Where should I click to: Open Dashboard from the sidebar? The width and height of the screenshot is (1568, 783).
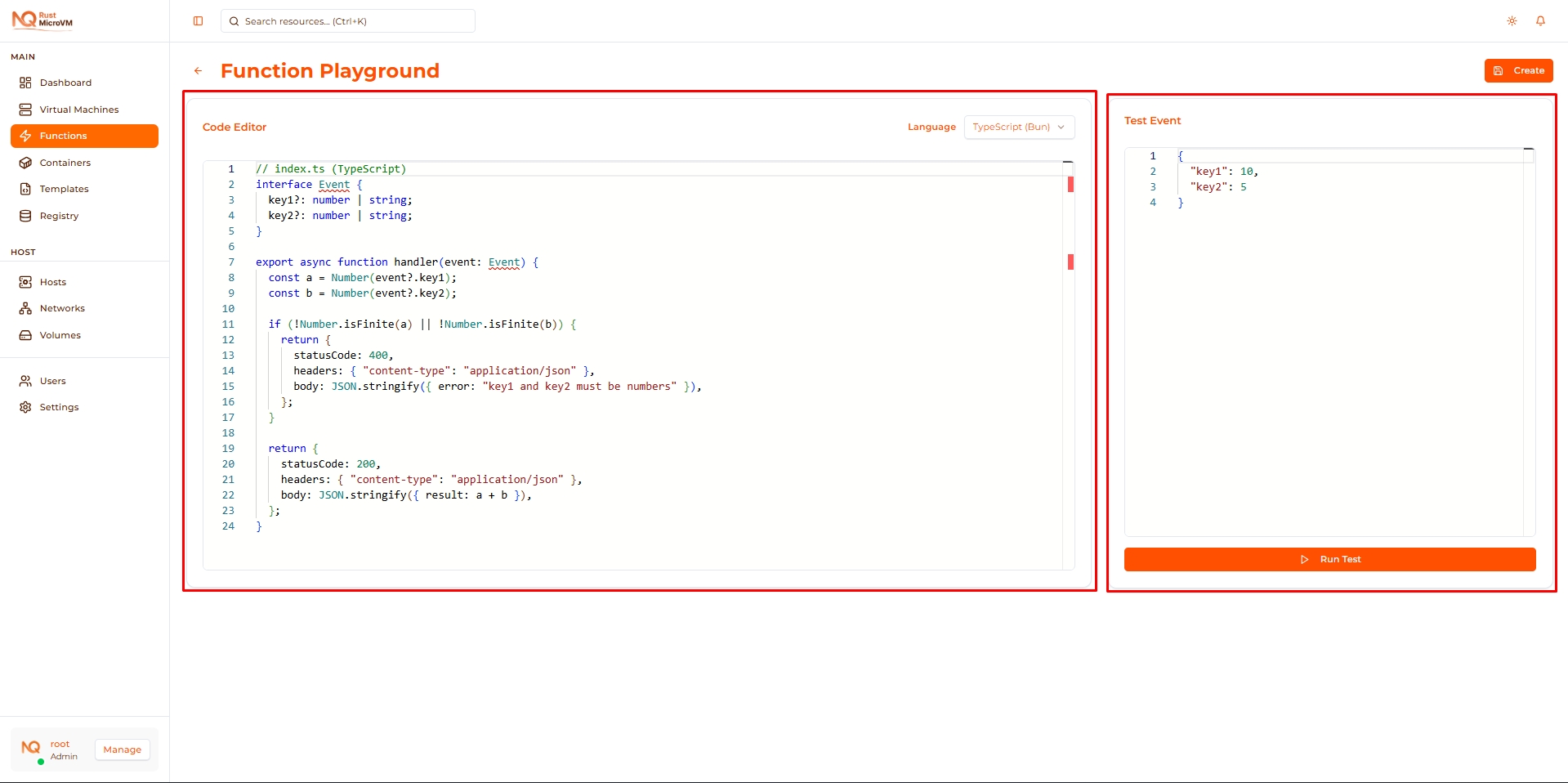point(65,83)
